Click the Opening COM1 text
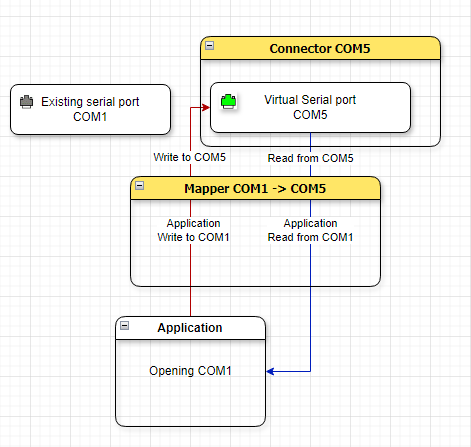471x447 pixels. tap(190, 371)
